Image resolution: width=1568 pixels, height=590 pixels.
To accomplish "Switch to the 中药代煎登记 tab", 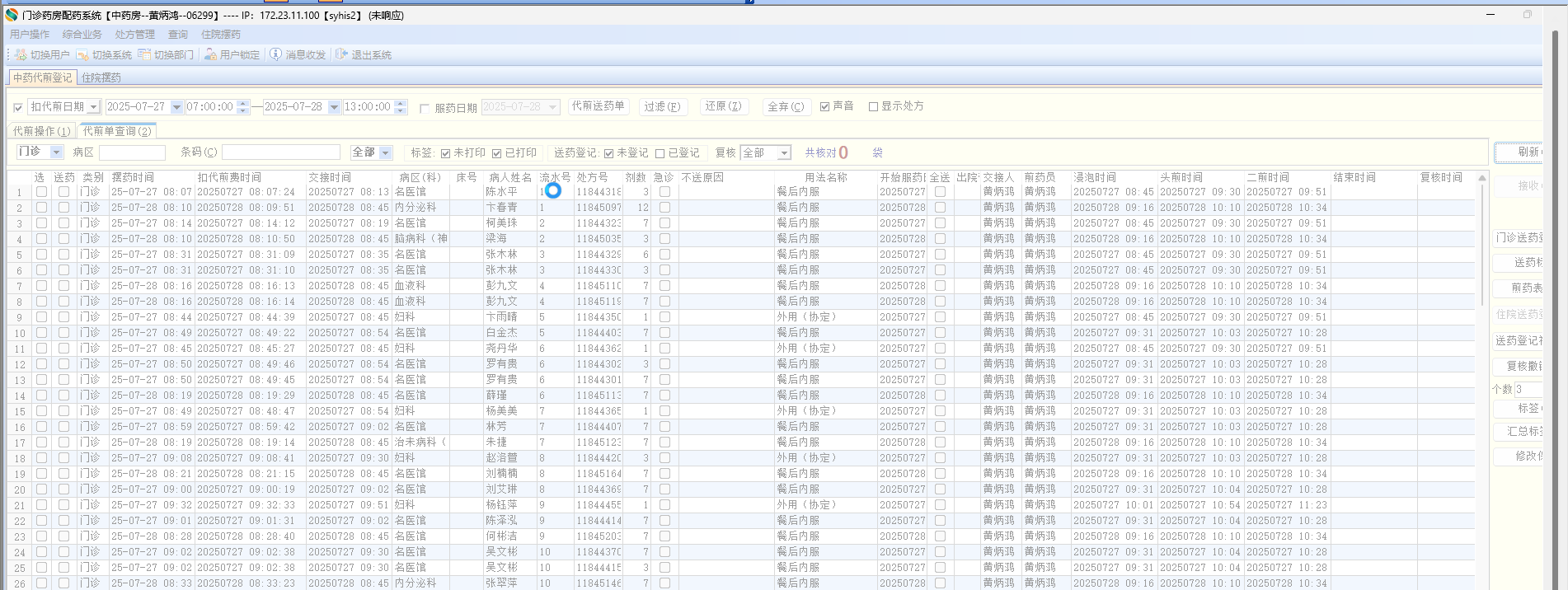I will (43, 77).
